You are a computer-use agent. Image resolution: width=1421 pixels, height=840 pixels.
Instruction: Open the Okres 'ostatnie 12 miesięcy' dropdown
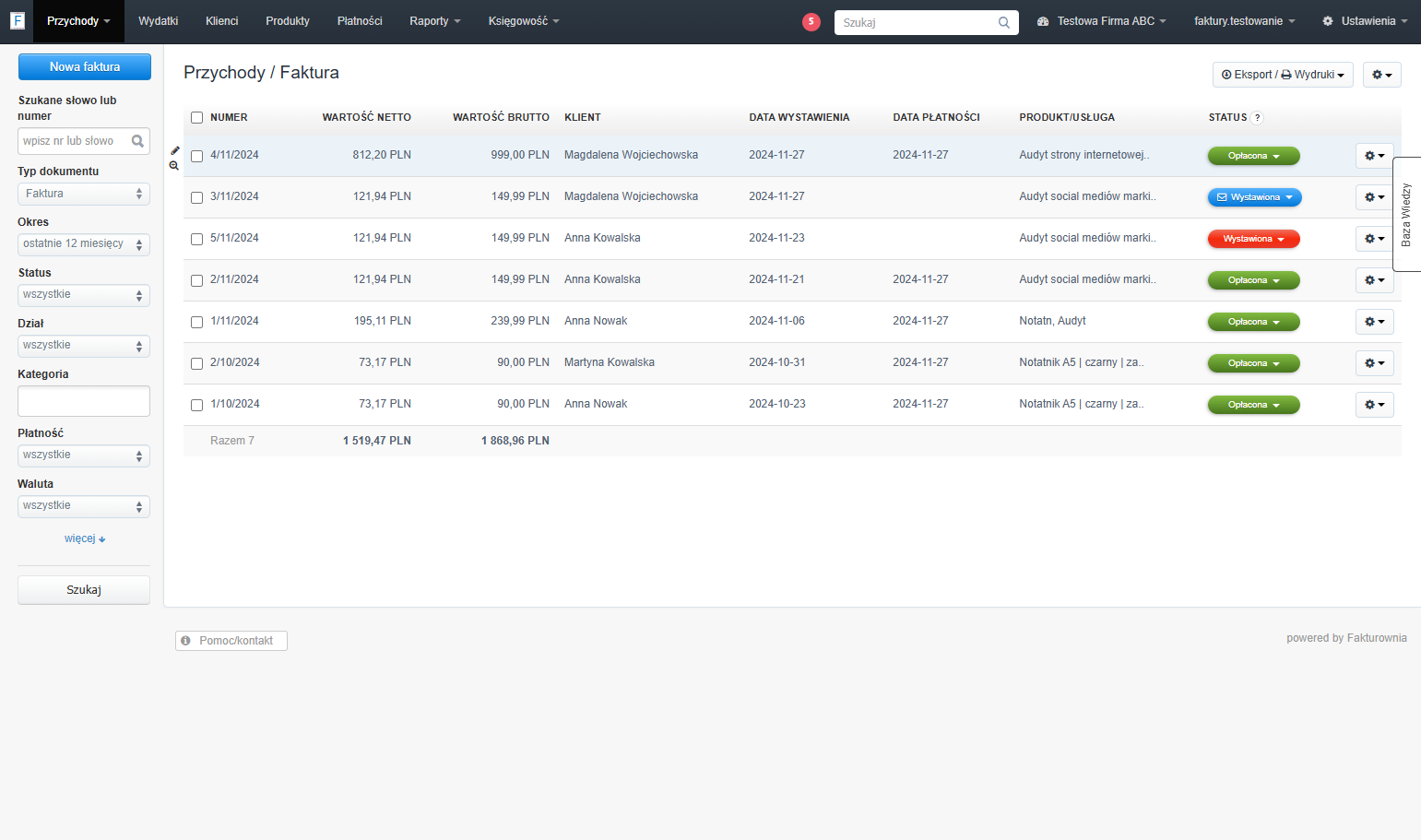pyautogui.click(x=84, y=244)
